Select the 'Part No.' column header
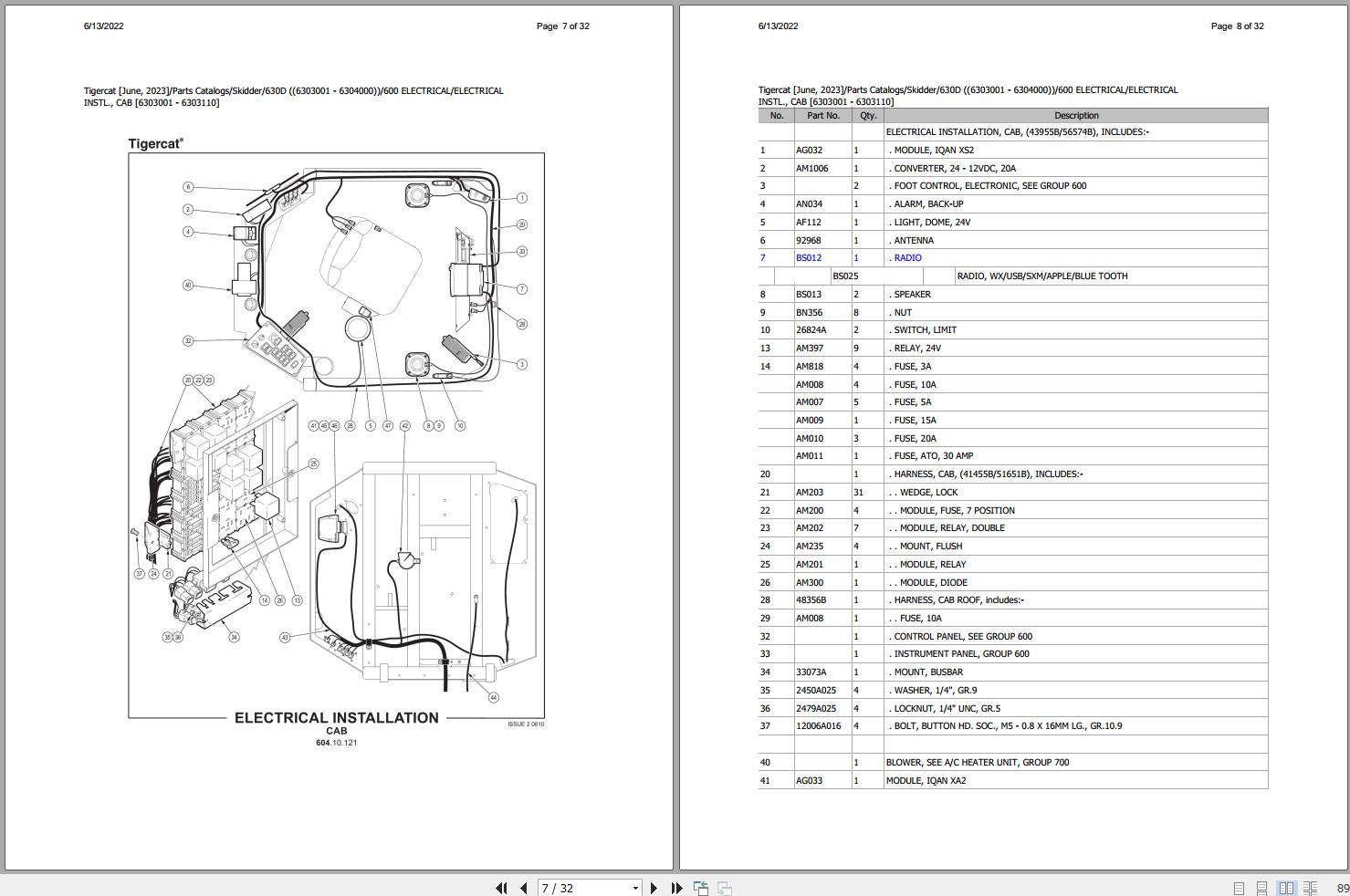The width and height of the screenshot is (1350, 896). [x=822, y=116]
